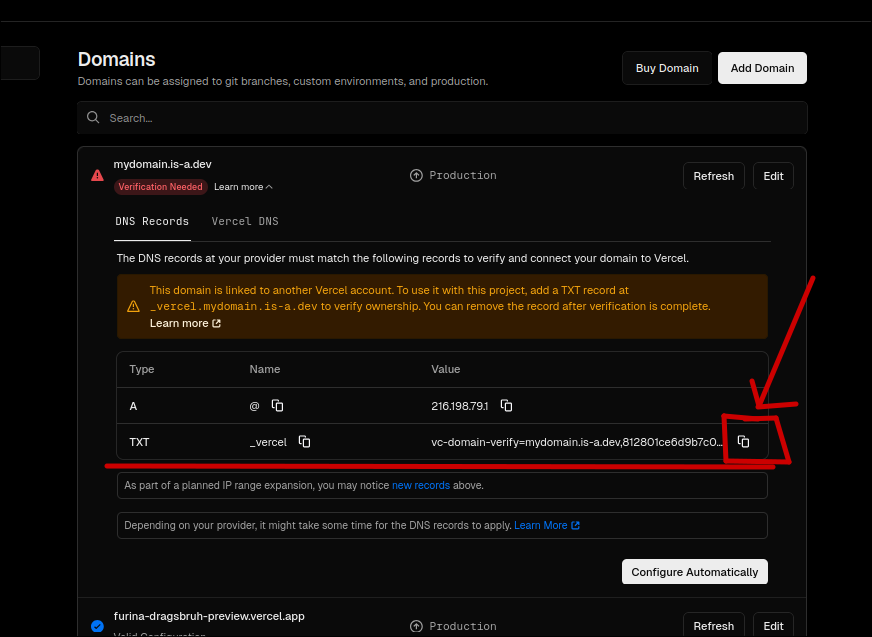Click the _vercel name cell
Image resolution: width=872 pixels, height=637 pixels.
click(x=268, y=442)
